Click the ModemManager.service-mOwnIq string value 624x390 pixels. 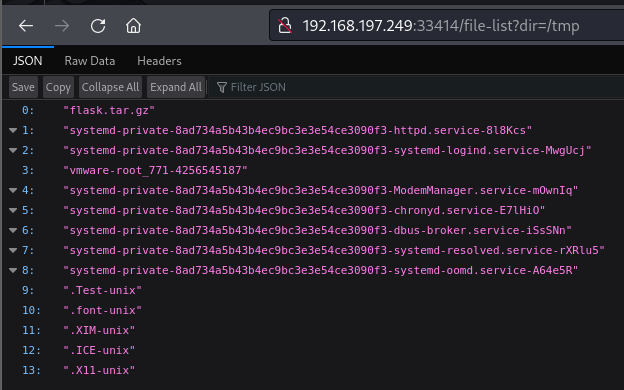320,191
